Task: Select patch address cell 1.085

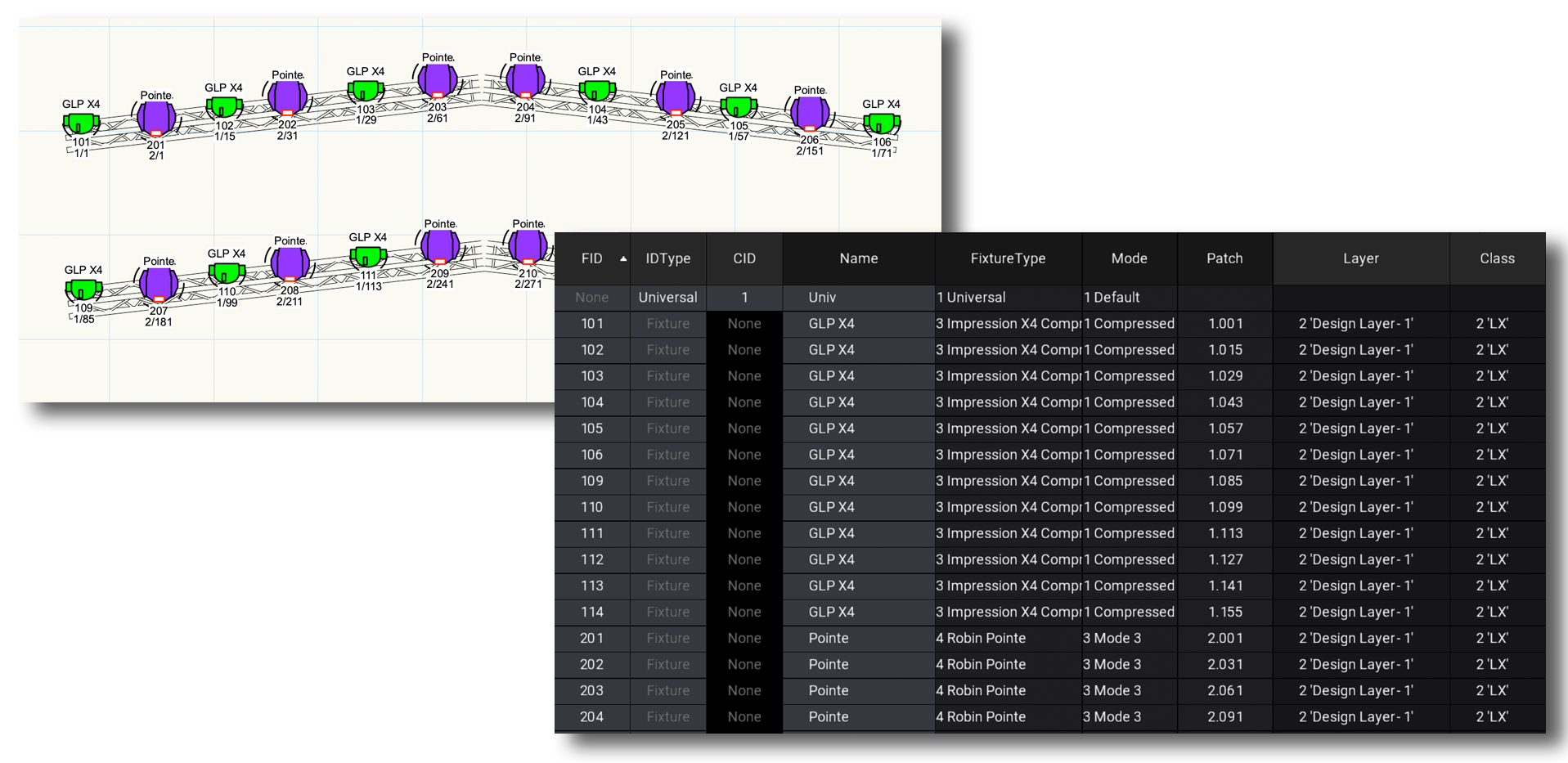Action: pyautogui.click(x=1225, y=481)
